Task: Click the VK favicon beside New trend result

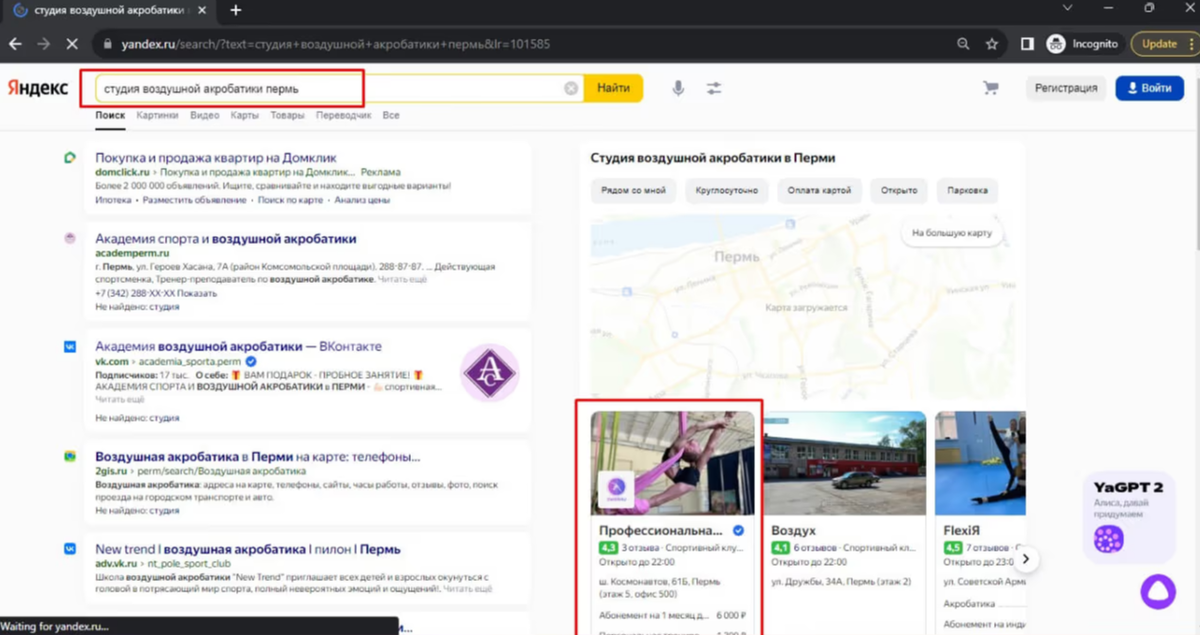Action: point(70,549)
